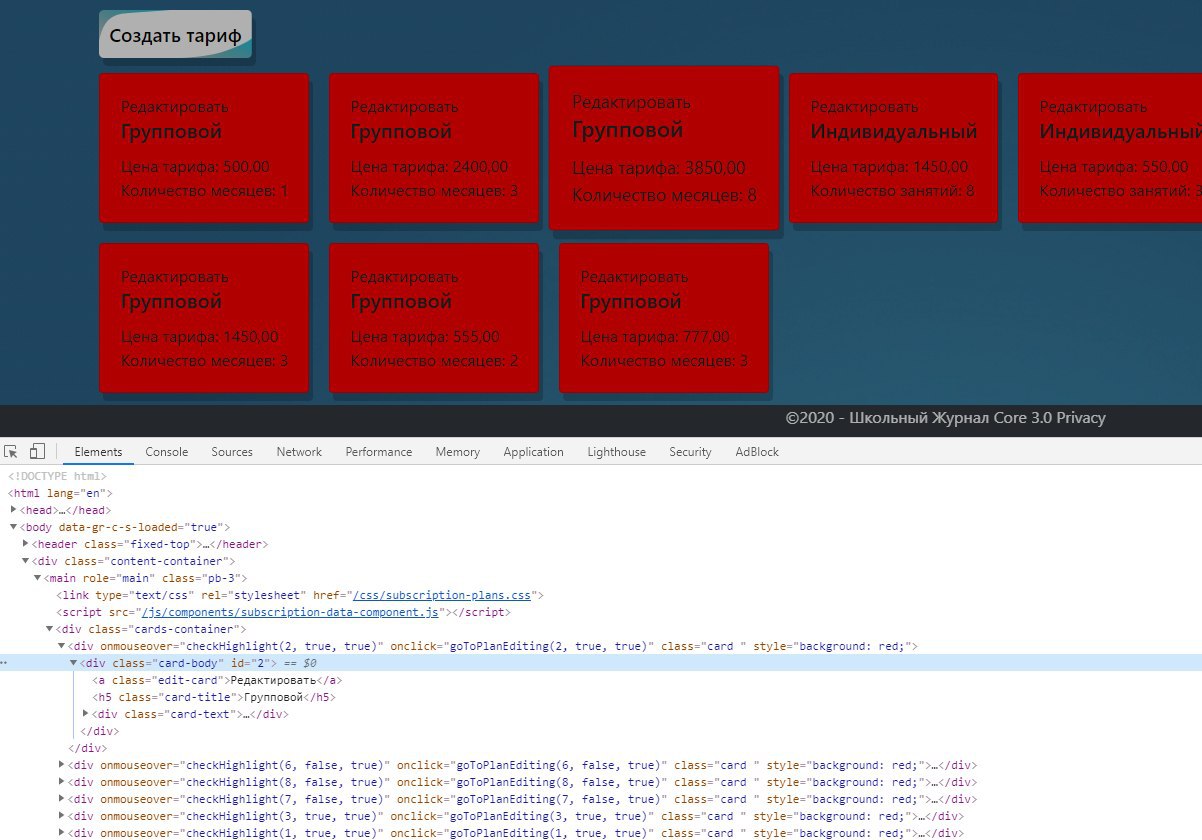Collapse the cards-container div node
1202x840 pixels.
50,629
